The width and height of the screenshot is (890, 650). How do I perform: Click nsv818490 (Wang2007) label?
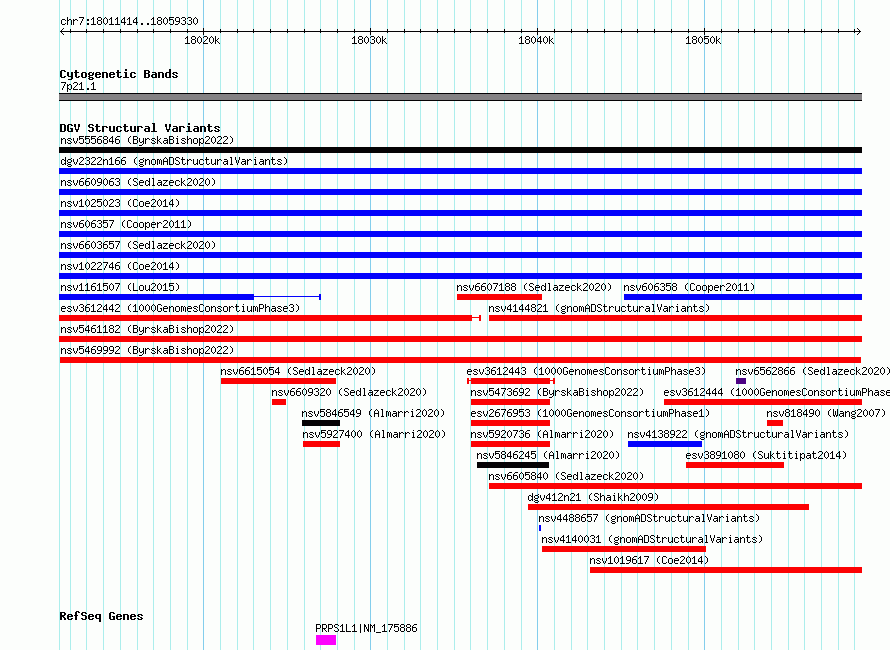coord(826,413)
